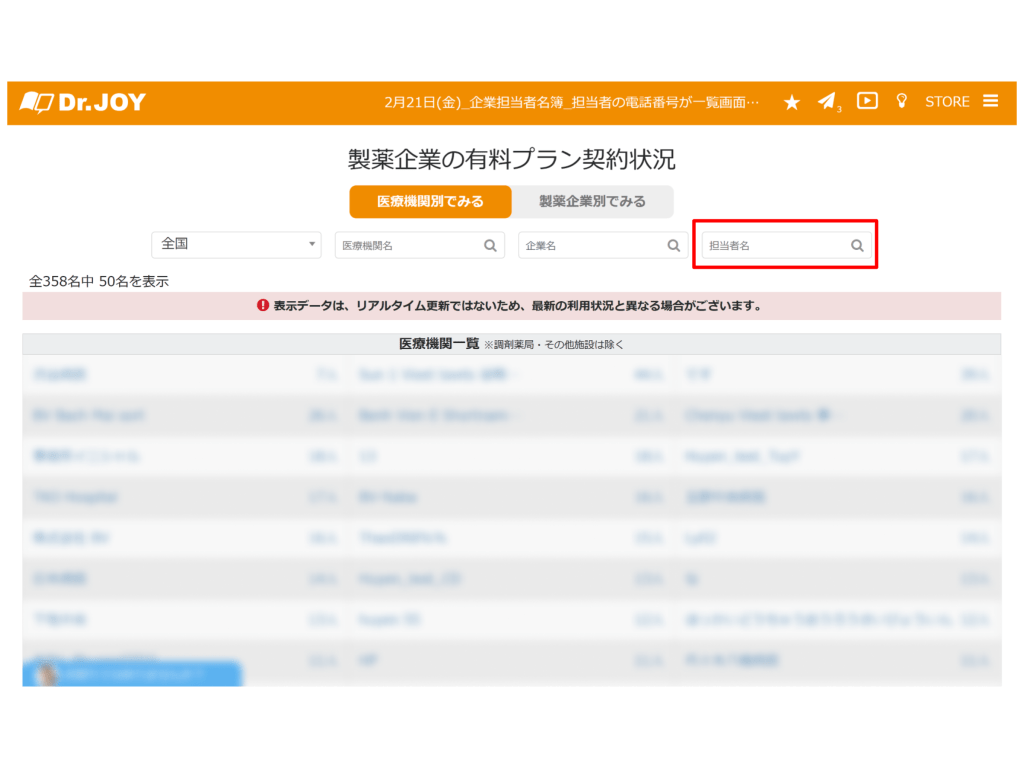This screenshot has height=768, width=1024.
Task: Open favorites with the star icon
Action: (791, 102)
